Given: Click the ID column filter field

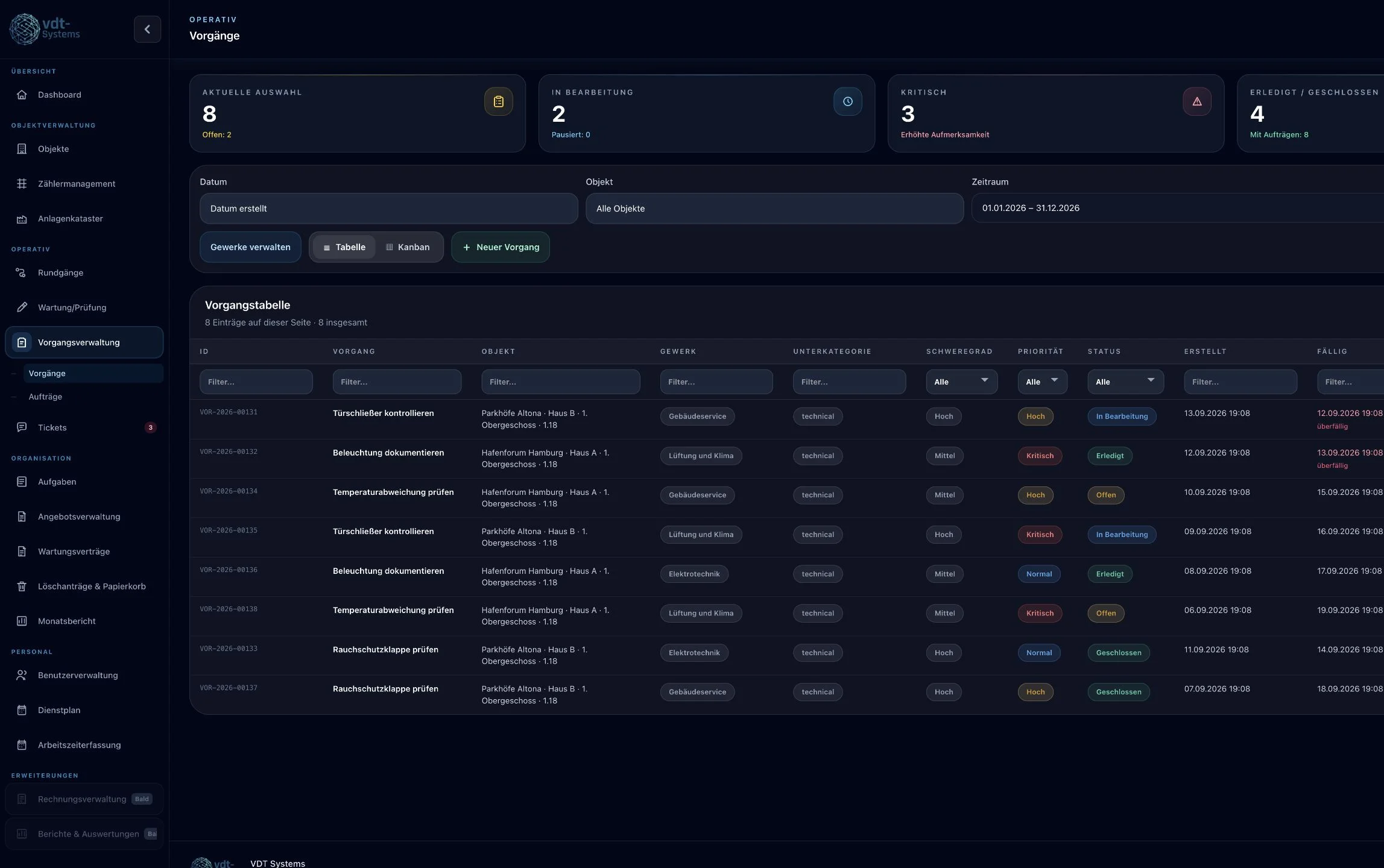Looking at the screenshot, I should tap(256, 382).
